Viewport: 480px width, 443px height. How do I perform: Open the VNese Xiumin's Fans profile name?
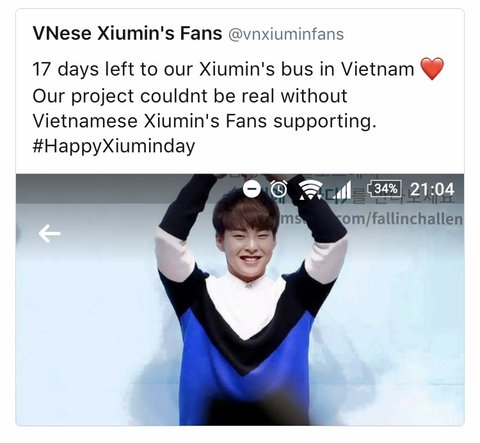coord(127,33)
